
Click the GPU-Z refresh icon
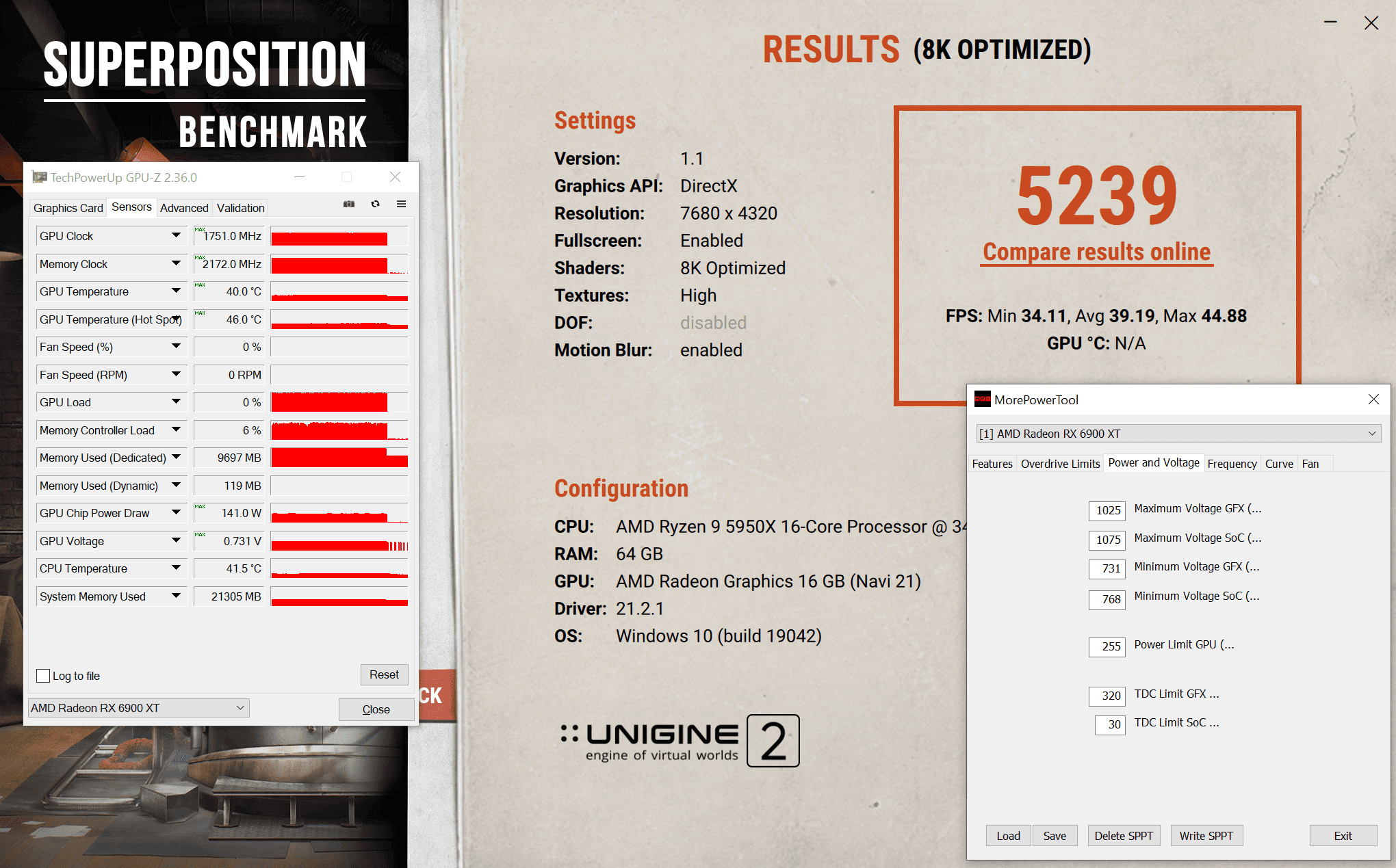(x=375, y=204)
